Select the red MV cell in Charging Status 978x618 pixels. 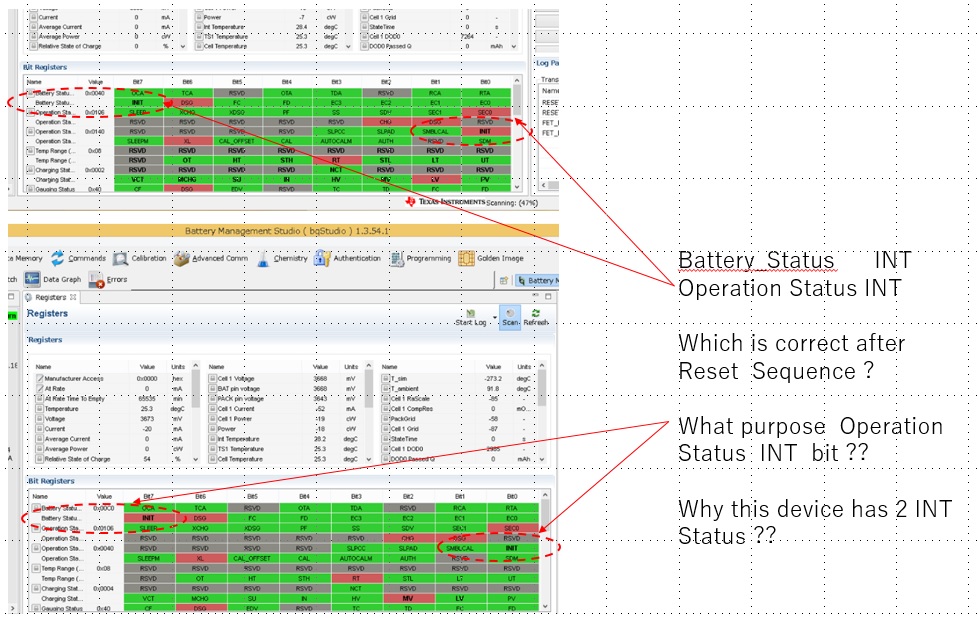tap(408, 598)
